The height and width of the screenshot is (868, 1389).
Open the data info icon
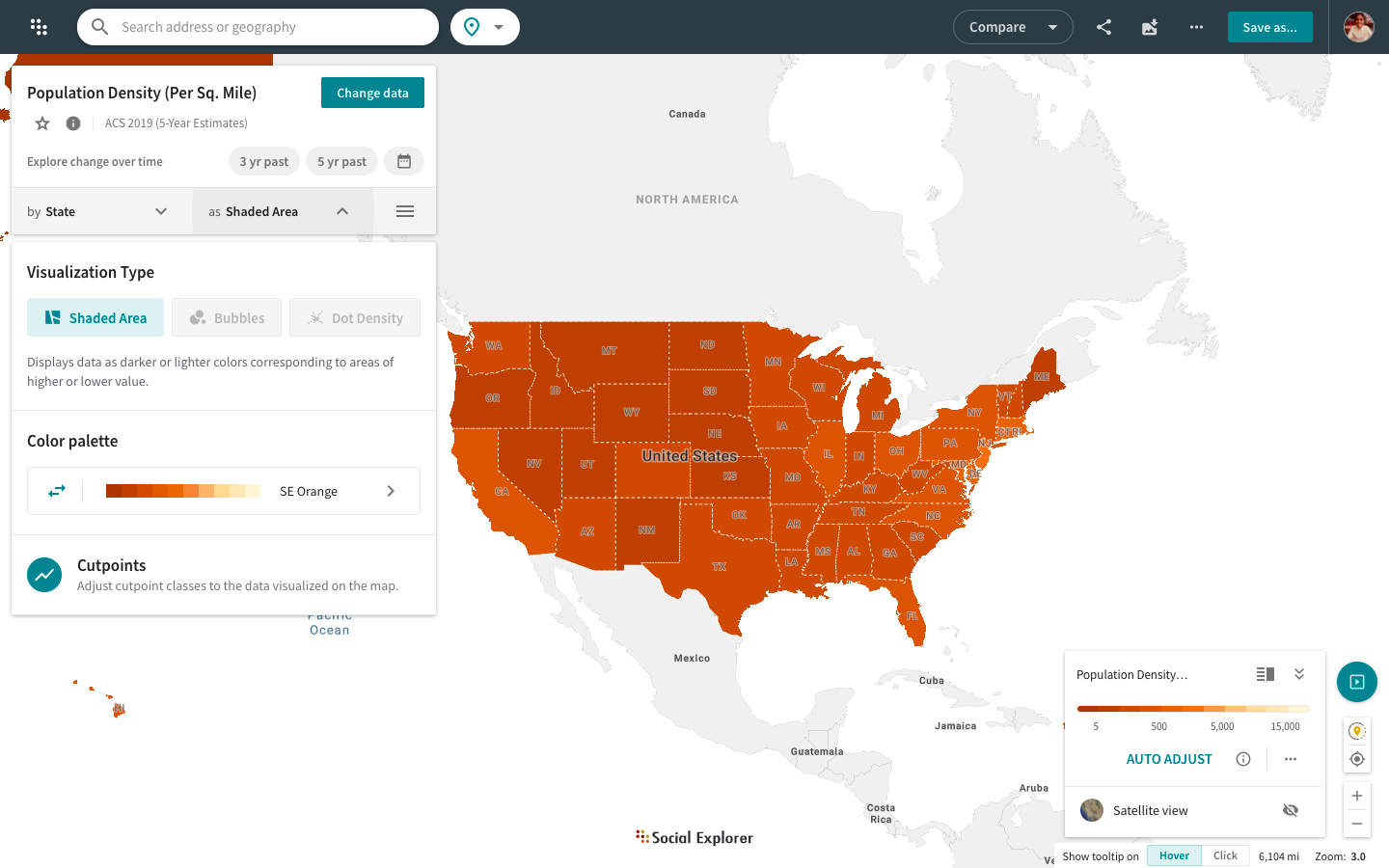click(73, 123)
